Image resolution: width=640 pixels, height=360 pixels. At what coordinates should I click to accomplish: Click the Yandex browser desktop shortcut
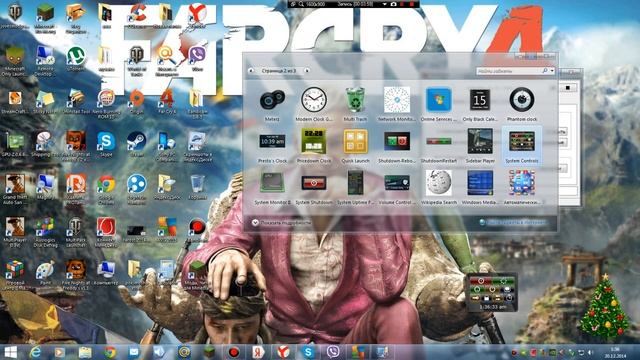pyautogui.click(x=197, y=17)
